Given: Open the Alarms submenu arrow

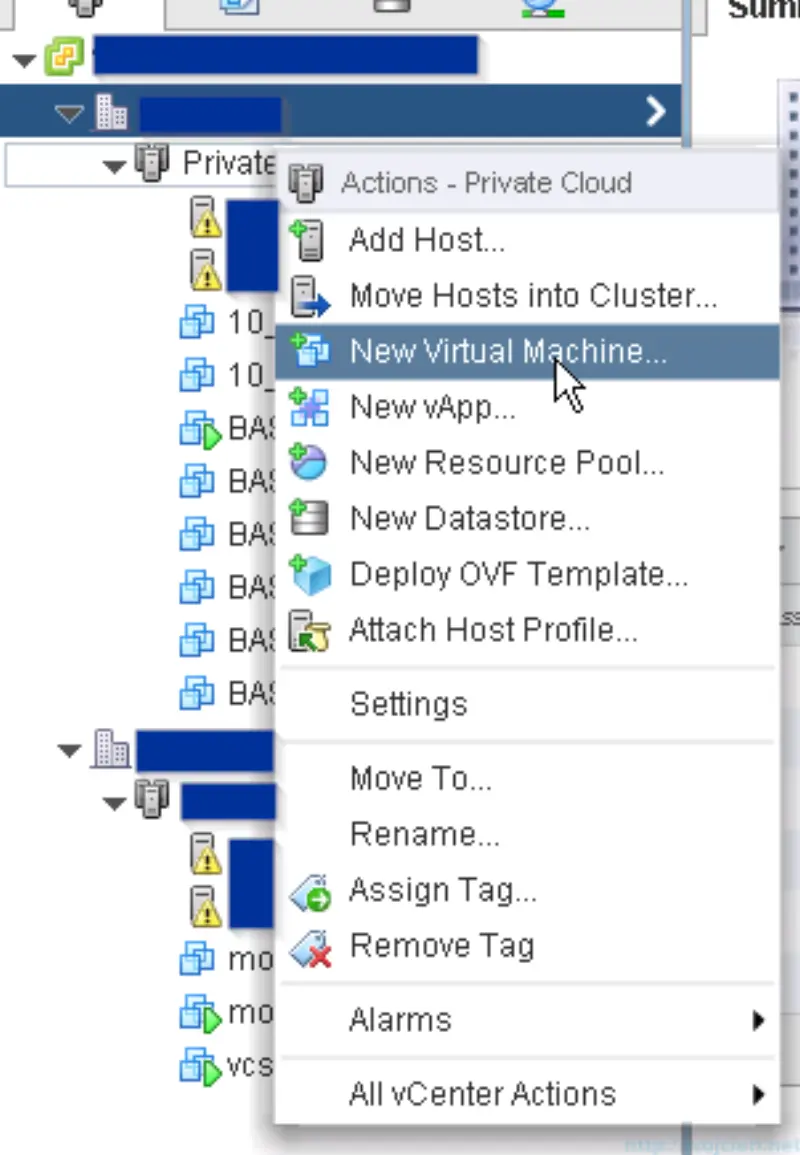Looking at the screenshot, I should pyautogui.click(x=758, y=1018).
